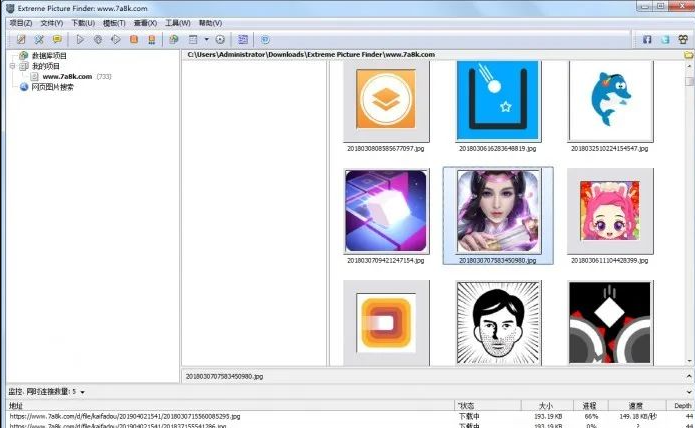Click the circular disc toolbar icon
Viewport: 695px width, 428px height.
(220, 39)
